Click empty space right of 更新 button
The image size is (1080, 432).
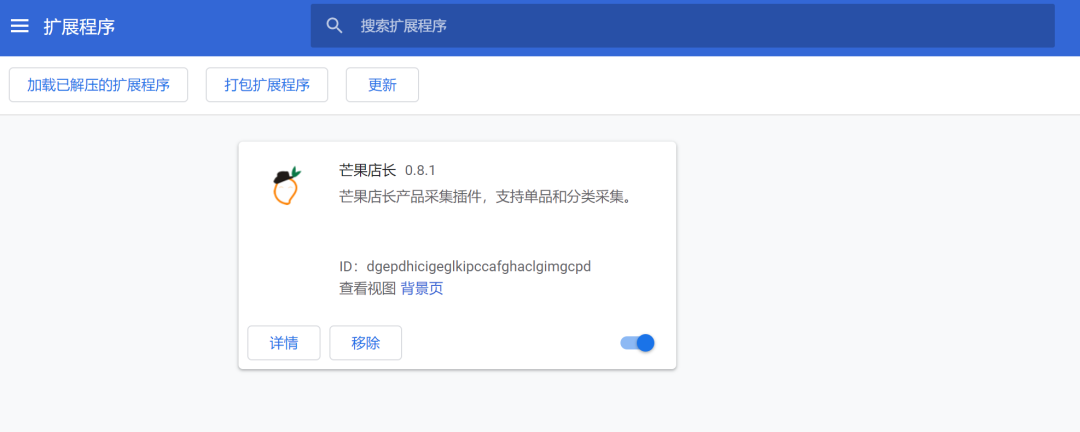[x=700, y=85]
